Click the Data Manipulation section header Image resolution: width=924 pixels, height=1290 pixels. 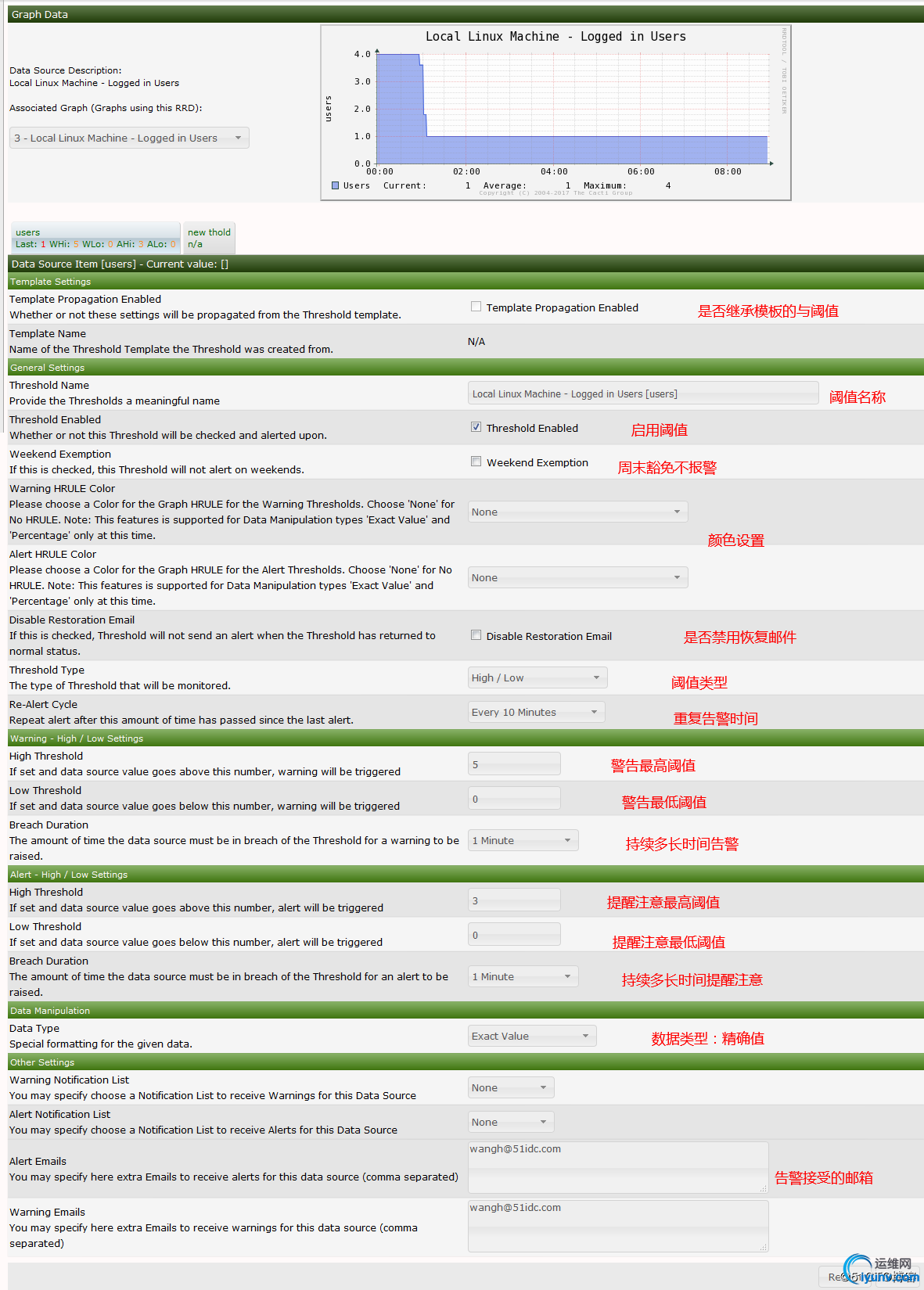[466, 1011]
